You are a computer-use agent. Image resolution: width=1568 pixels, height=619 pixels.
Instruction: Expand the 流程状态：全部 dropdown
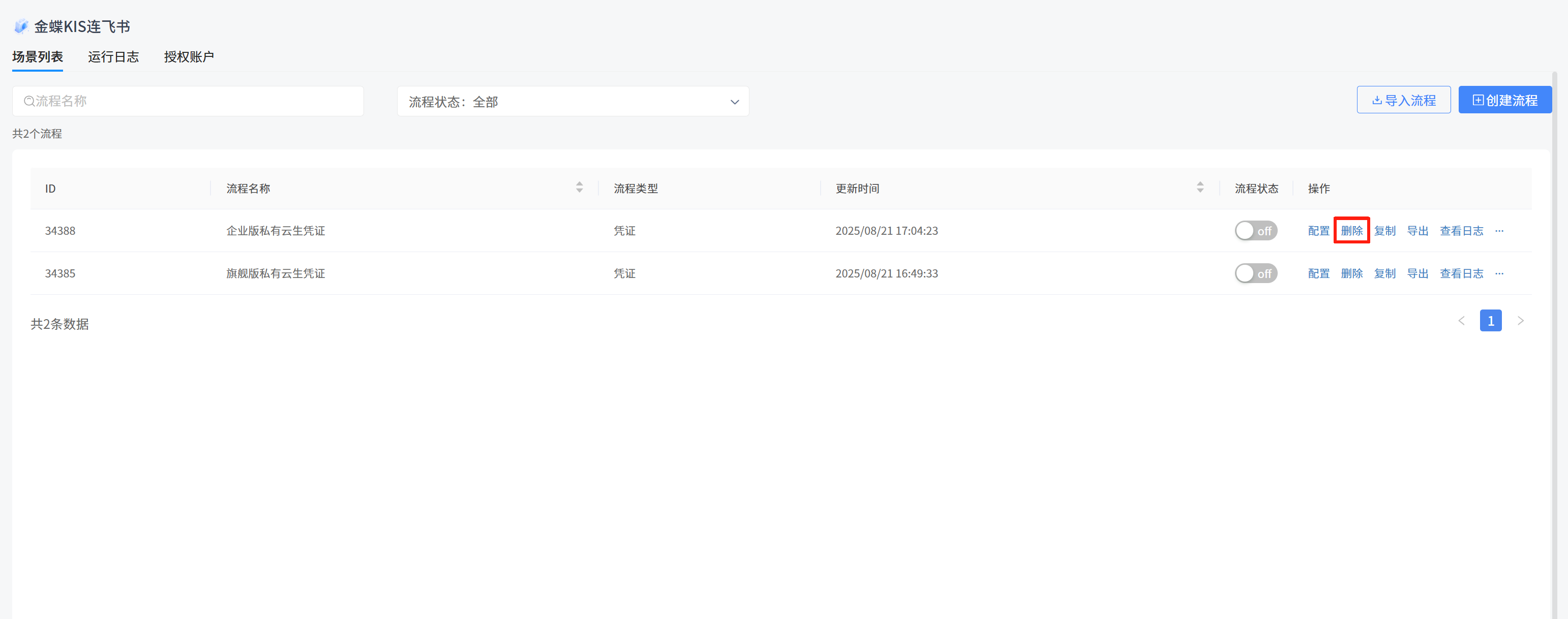click(x=572, y=102)
